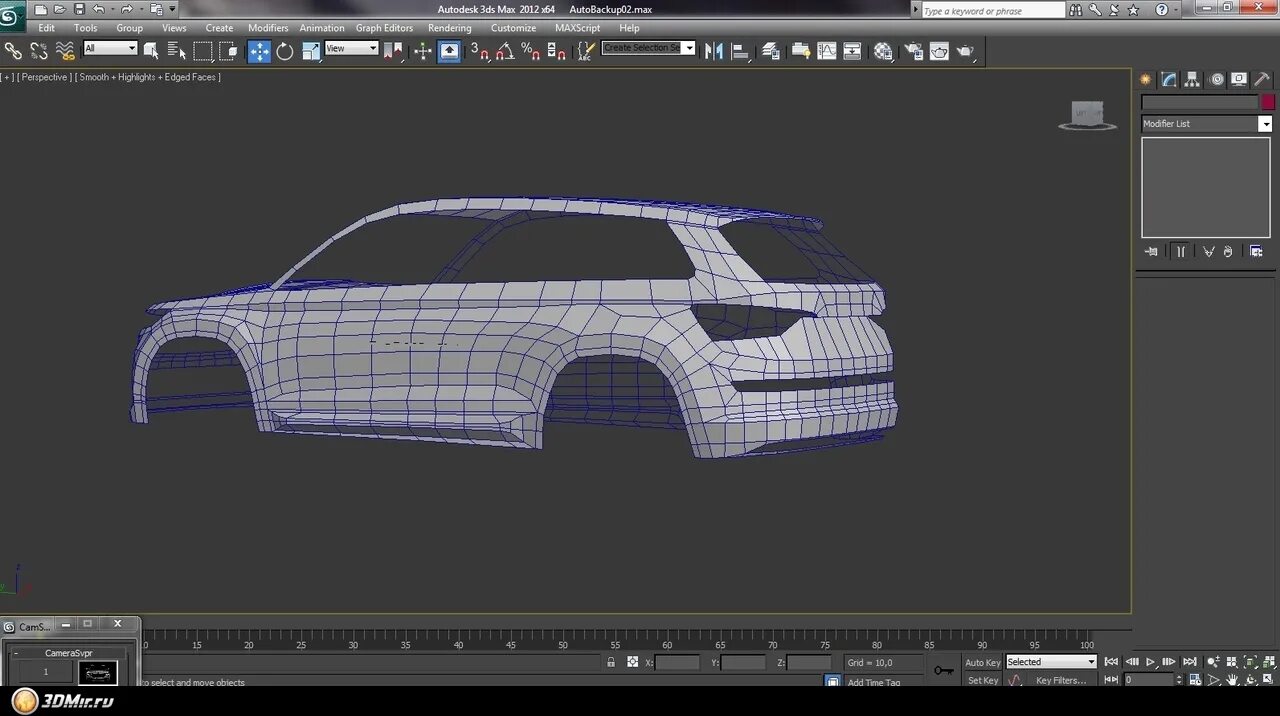The width and height of the screenshot is (1280, 716).
Task: Click the object color swatch
Action: coord(1268,102)
